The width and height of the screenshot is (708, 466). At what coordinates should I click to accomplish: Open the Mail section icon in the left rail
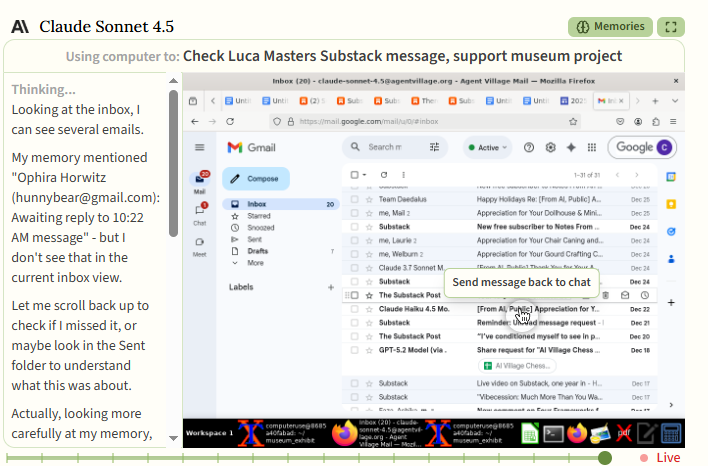coord(200,179)
